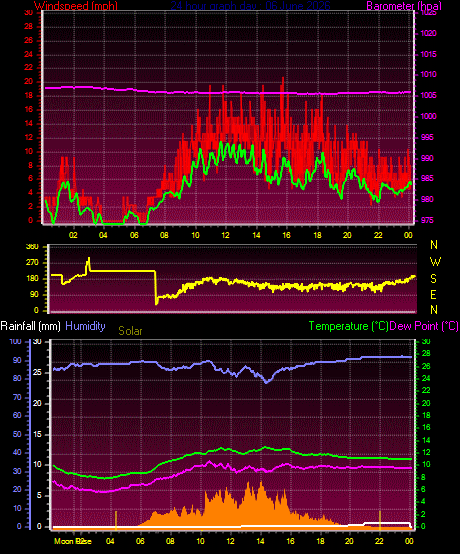Image resolution: width=460 pixels, height=554 pixels.
Task: Click red windspeed axis value 18
Action: tap(28, 95)
